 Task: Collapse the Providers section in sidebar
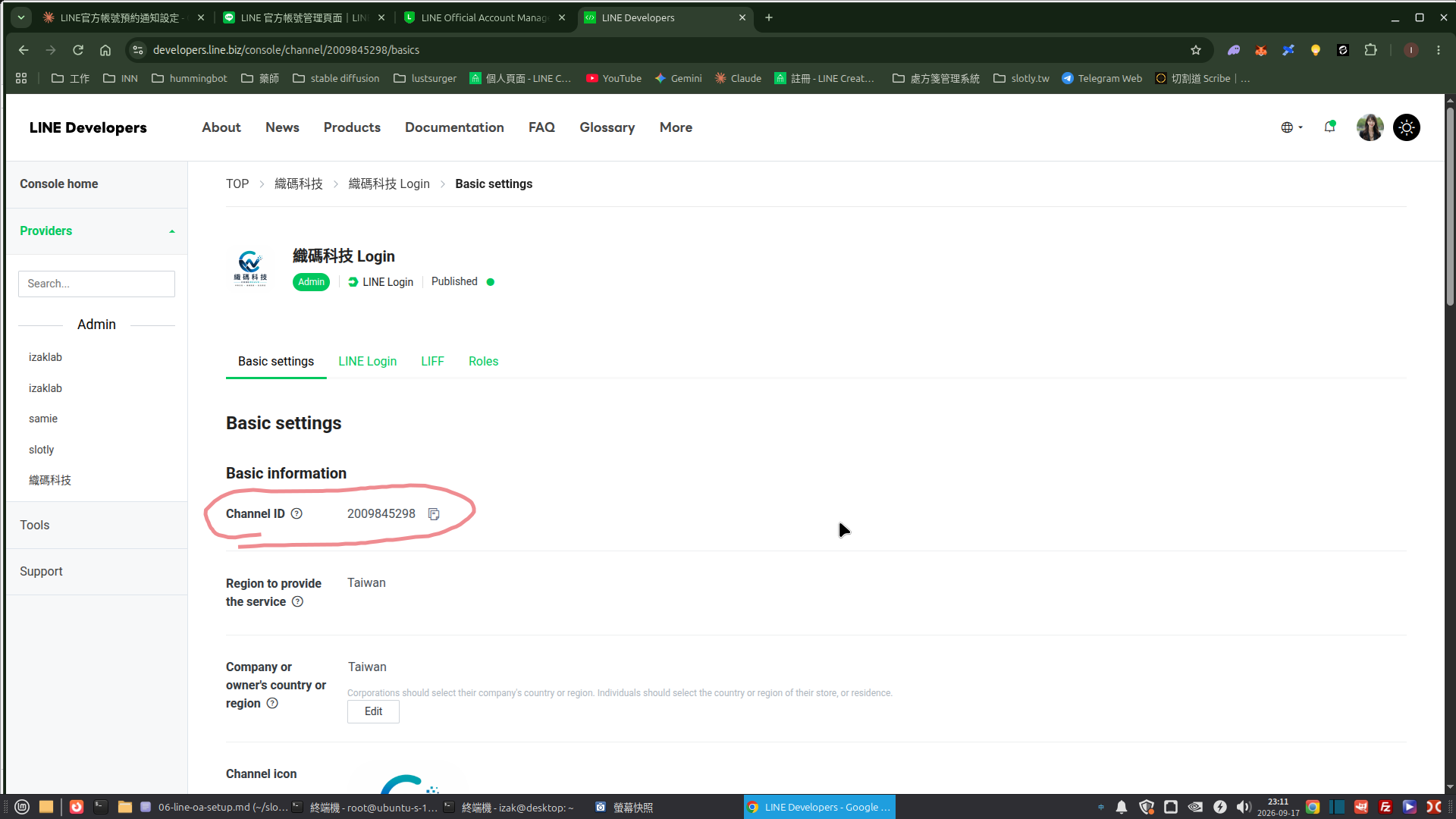(172, 231)
